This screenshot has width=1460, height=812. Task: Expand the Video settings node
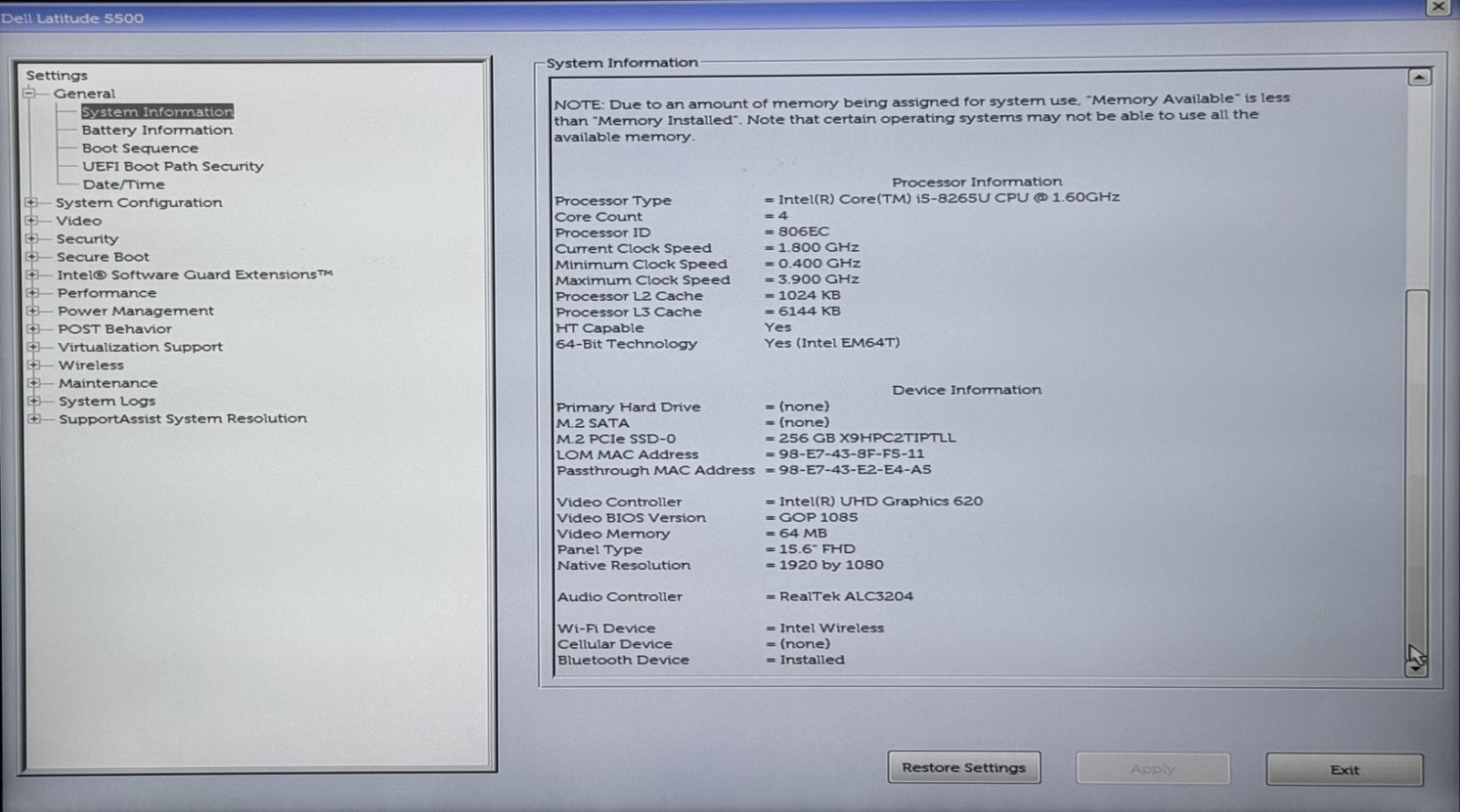(32, 221)
